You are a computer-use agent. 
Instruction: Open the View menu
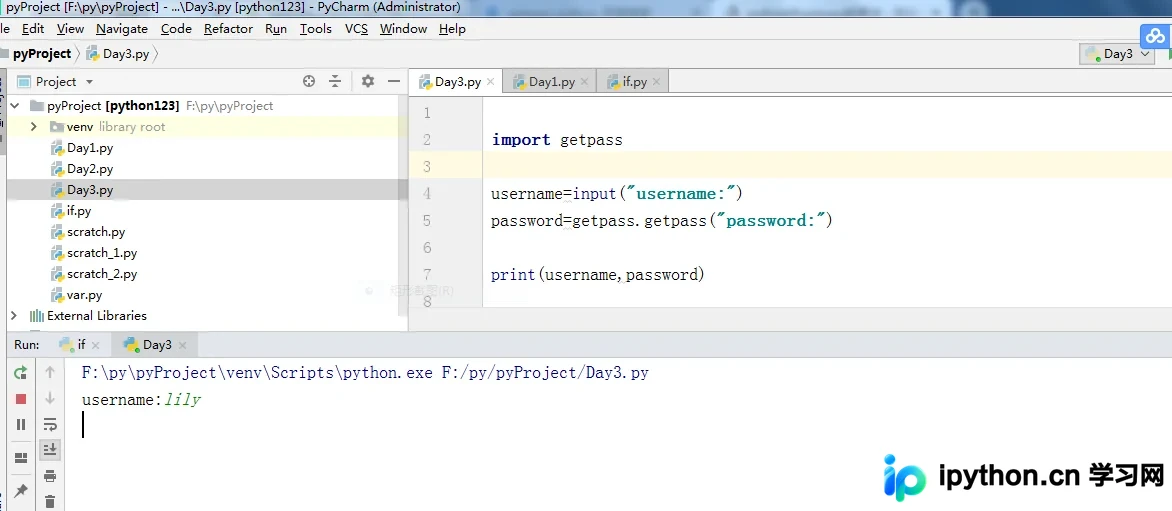click(x=70, y=28)
